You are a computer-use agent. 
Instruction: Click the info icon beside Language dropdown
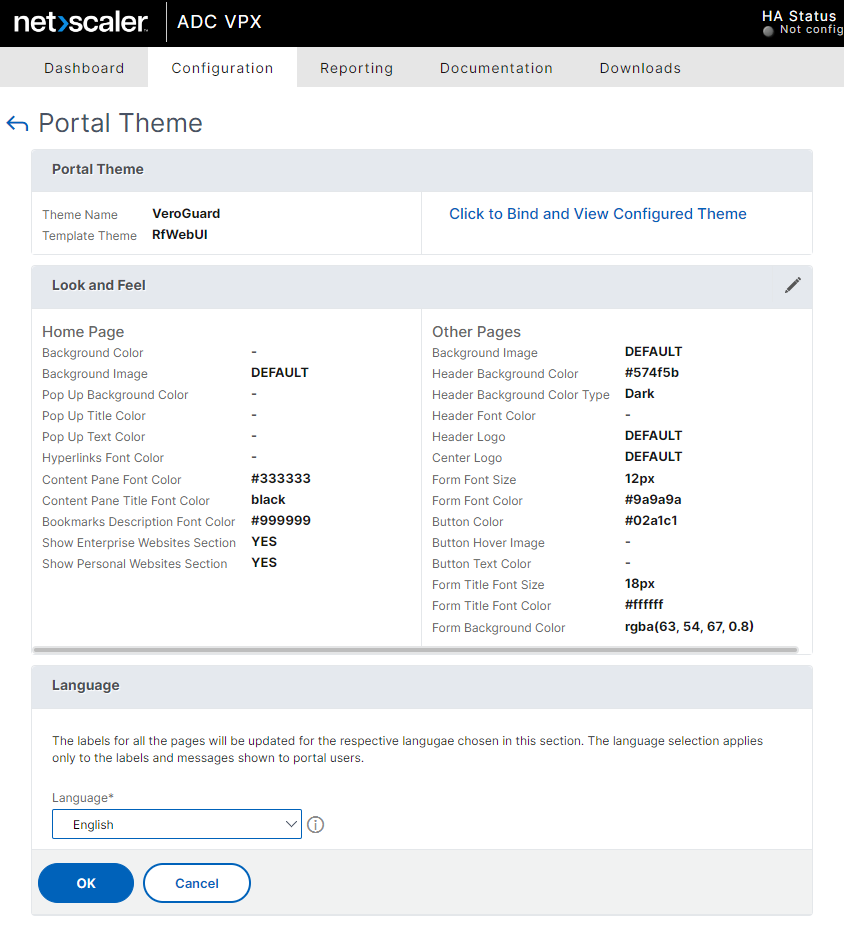pos(316,825)
